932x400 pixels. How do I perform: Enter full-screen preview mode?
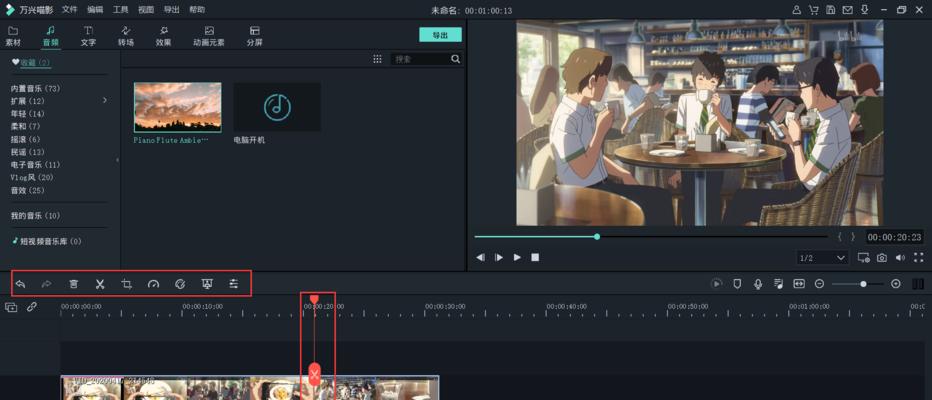[918, 257]
